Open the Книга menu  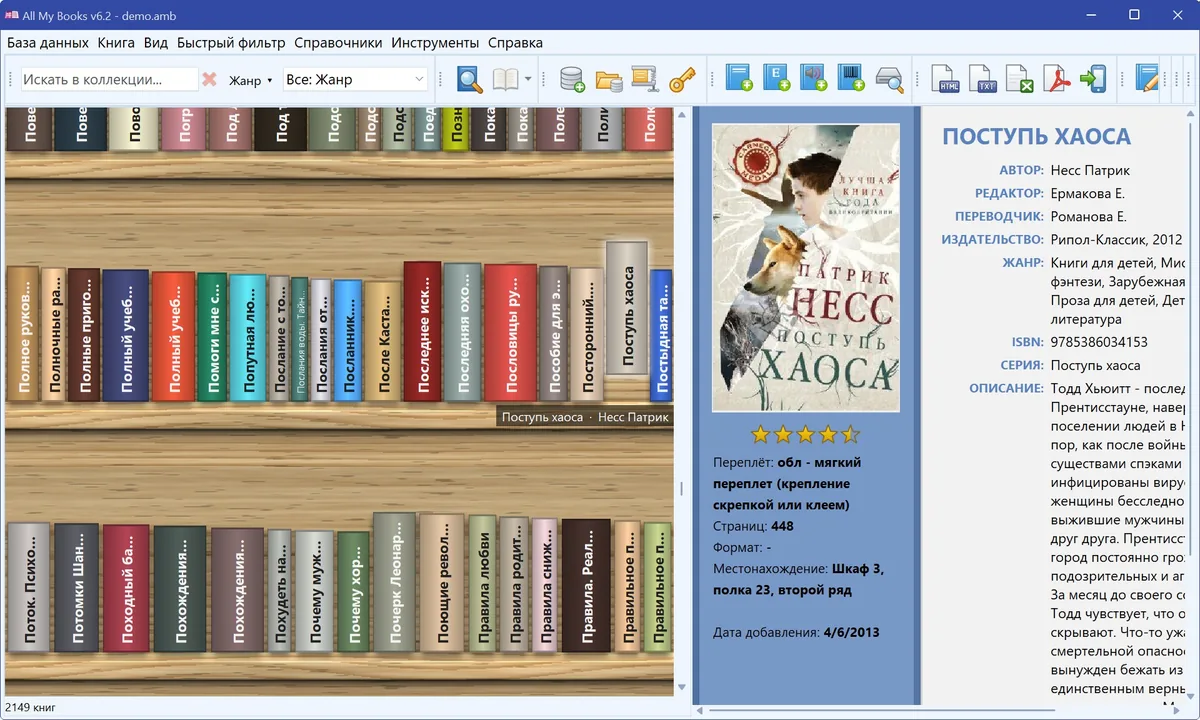(116, 43)
